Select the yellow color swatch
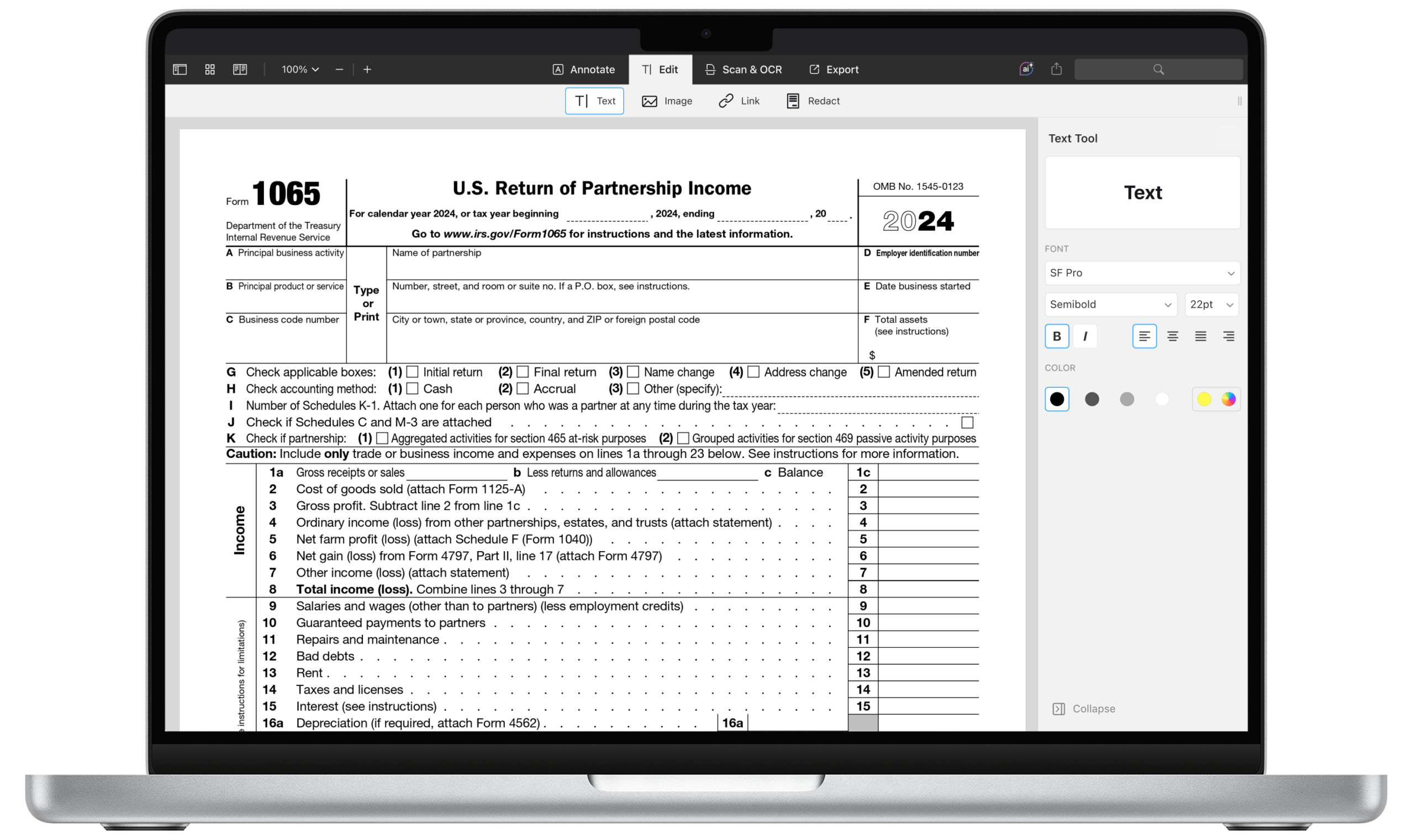Viewport: 1414px width, 840px height. [1204, 399]
